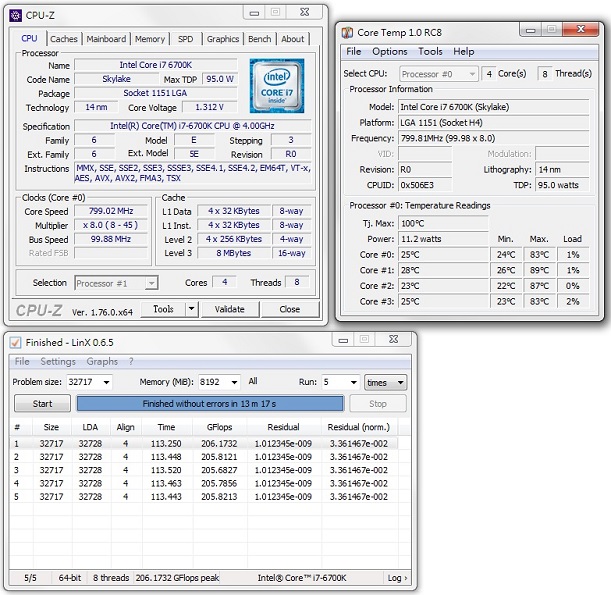Click the CPU-Z Tools button
Screen dimensions: 611x595
tap(163, 309)
